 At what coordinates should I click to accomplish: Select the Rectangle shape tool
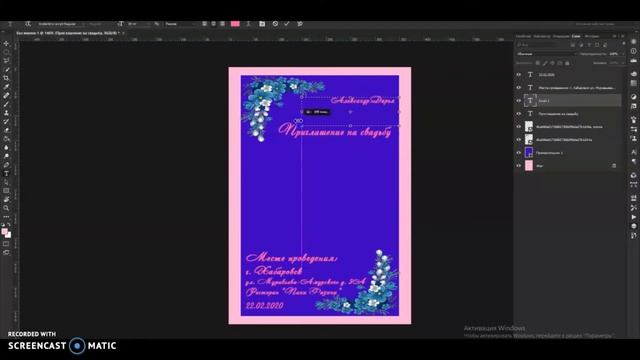click(6, 191)
